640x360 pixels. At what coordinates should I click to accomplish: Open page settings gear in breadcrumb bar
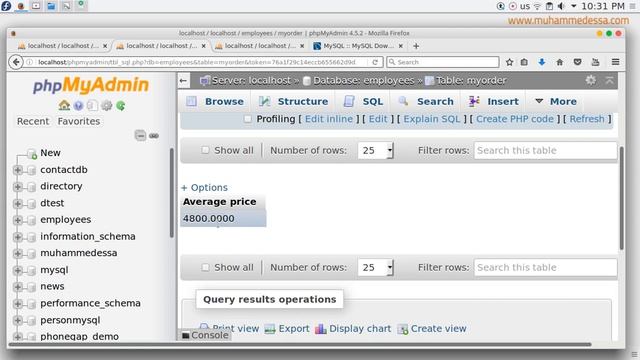[x=591, y=80]
